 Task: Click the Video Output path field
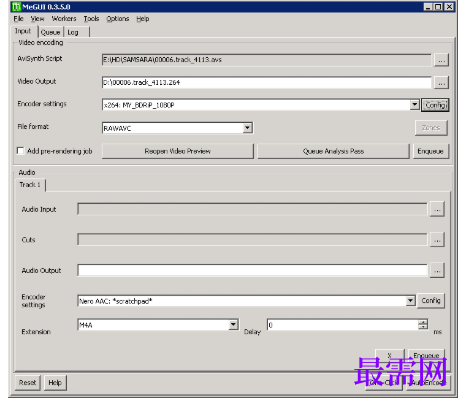267,83
